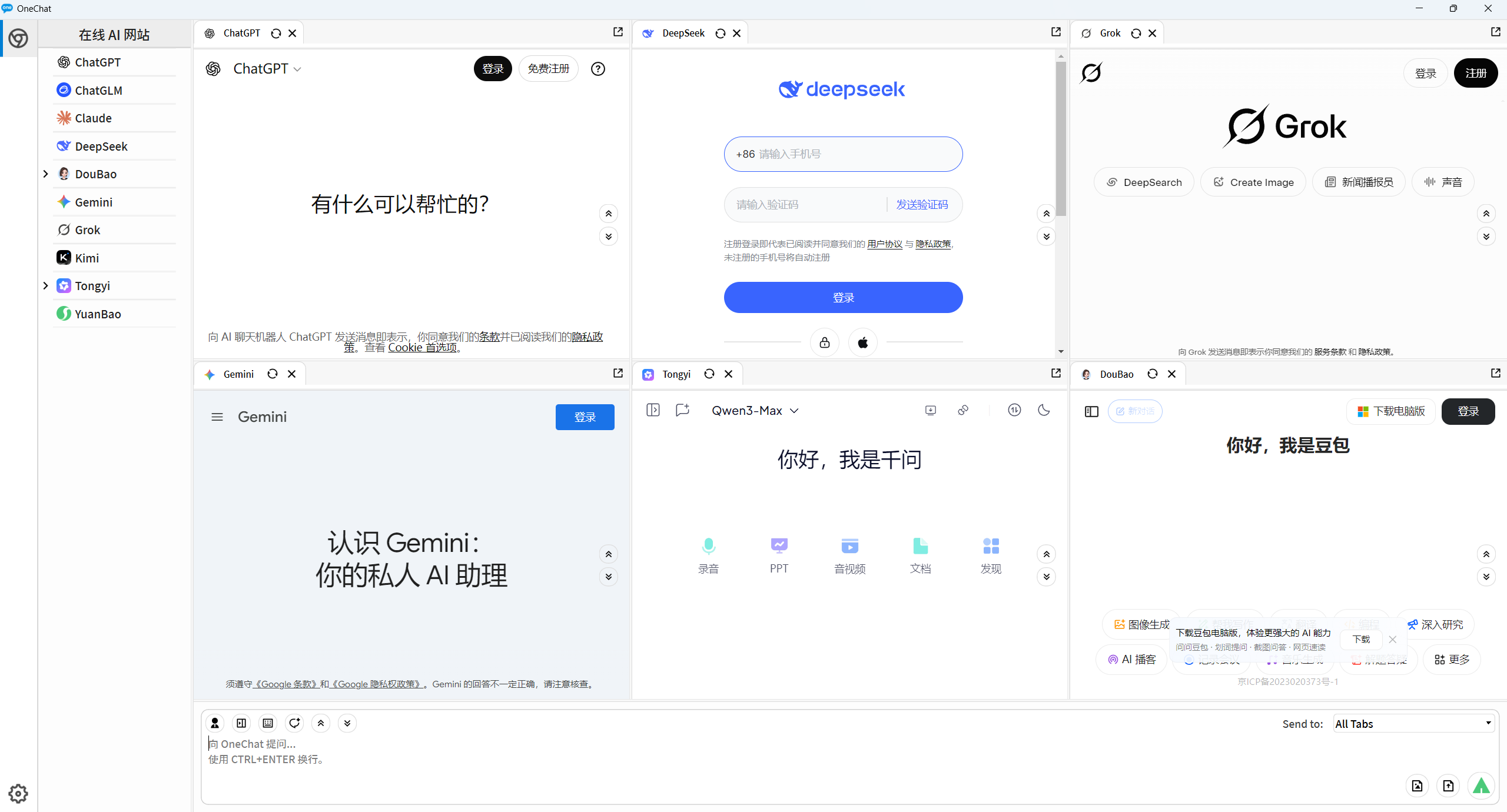Expand the DouBao tree item
Image resolution: width=1507 pixels, height=812 pixels.
tap(46, 174)
